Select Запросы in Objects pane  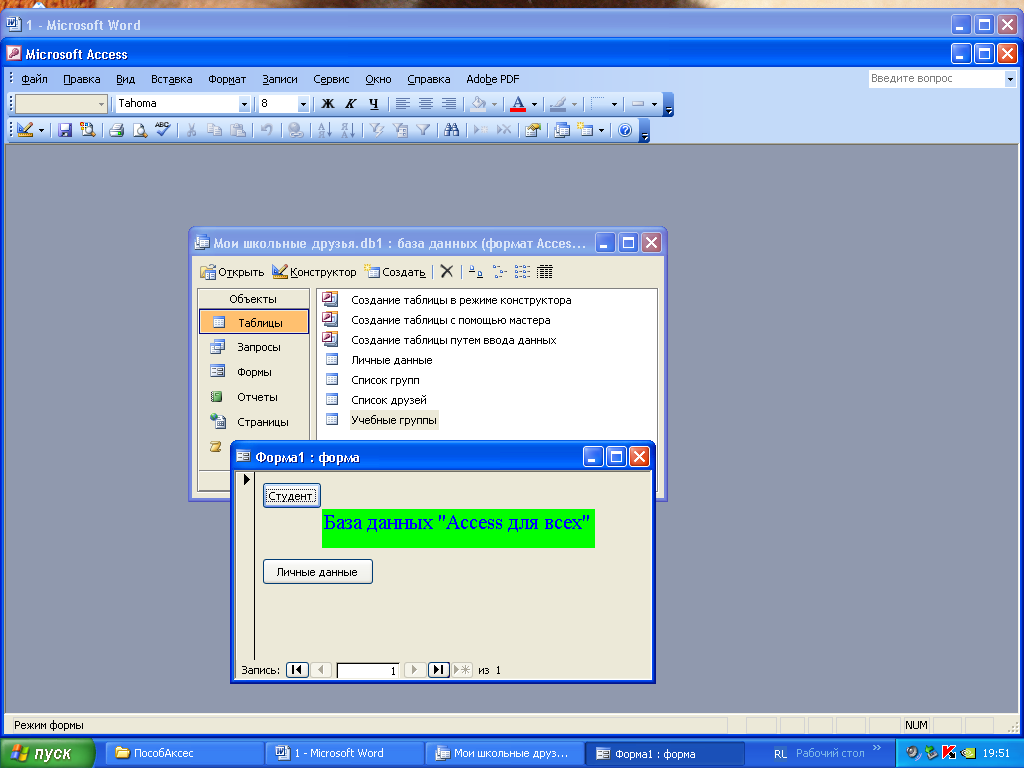tap(254, 347)
